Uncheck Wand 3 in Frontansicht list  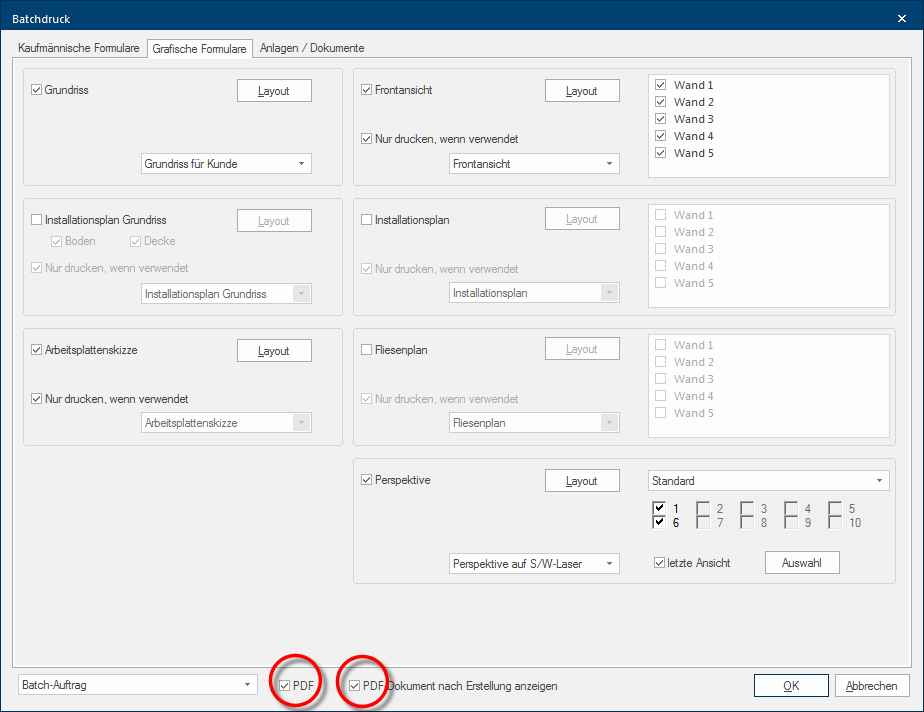(x=660, y=119)
